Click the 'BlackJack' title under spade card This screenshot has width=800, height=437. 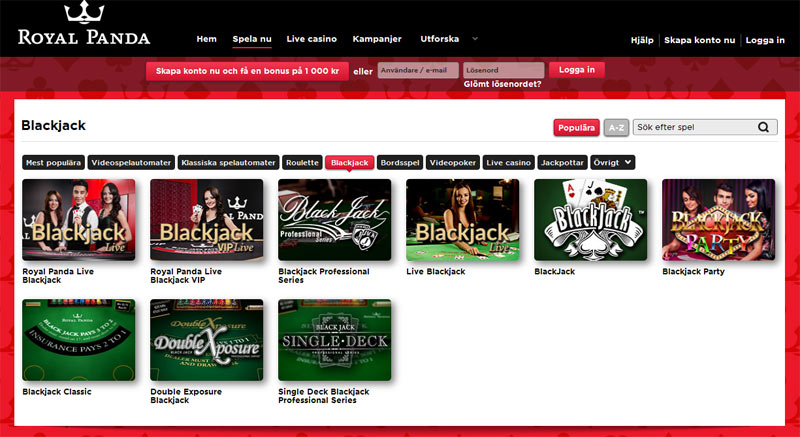coord(555,272)
